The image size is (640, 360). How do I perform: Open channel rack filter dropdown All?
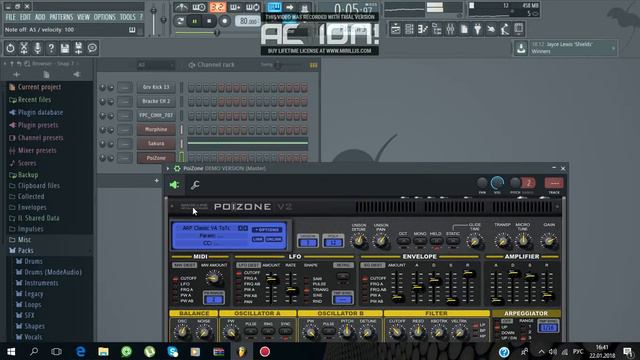pos(156,65)
